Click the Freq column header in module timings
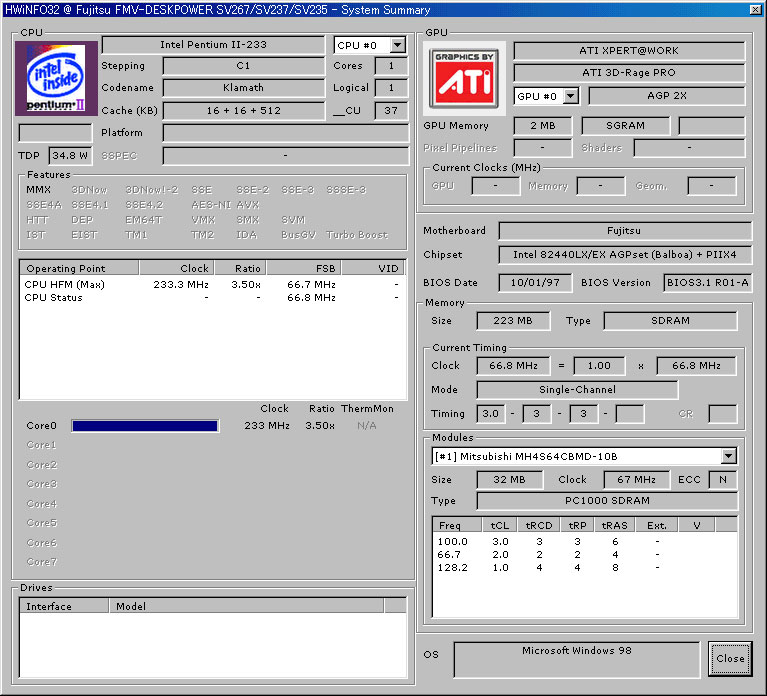Viewport: 767px width, 696px height. (x=457, y=525)
